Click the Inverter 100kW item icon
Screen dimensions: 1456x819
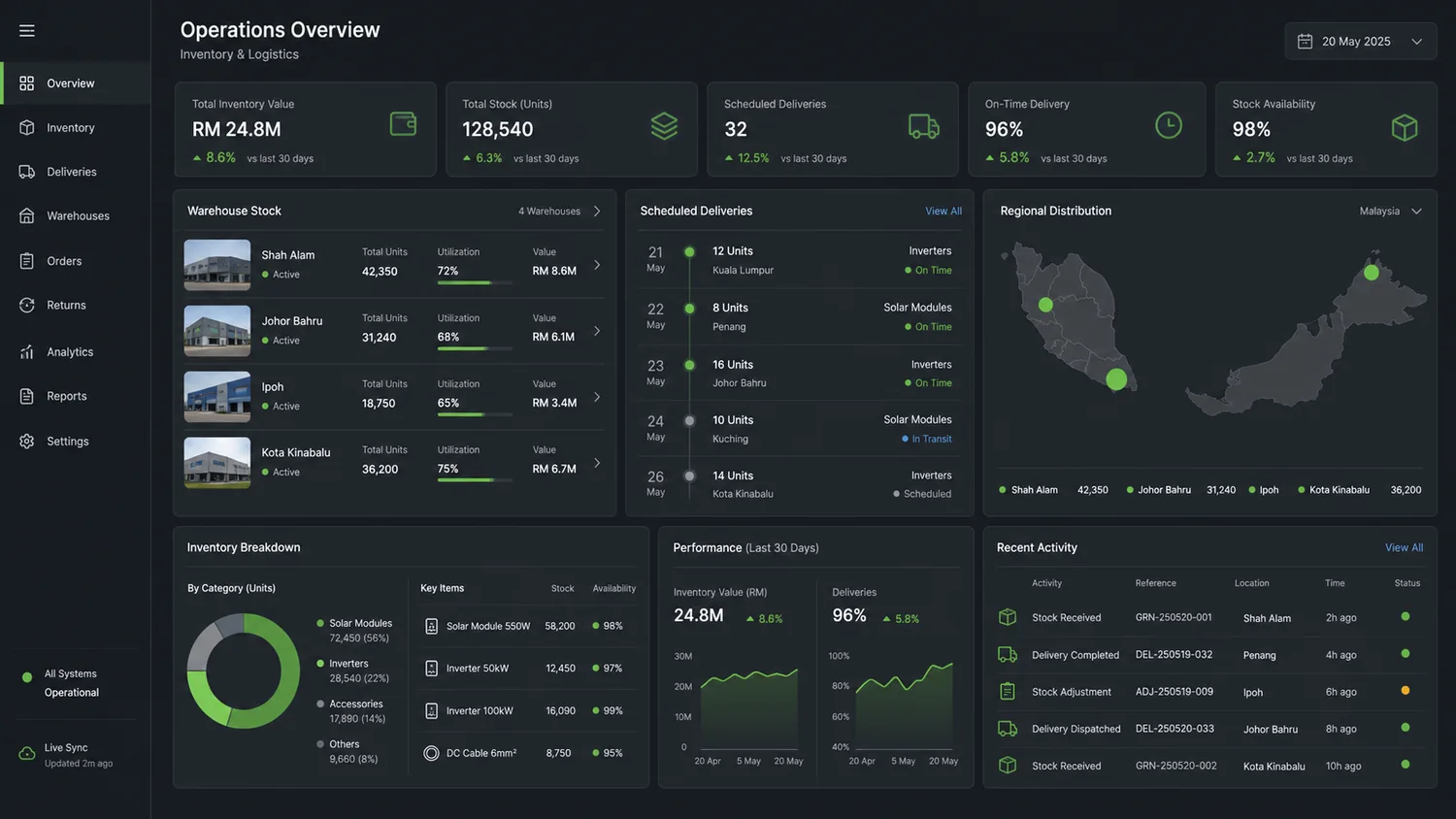point(432,711)
